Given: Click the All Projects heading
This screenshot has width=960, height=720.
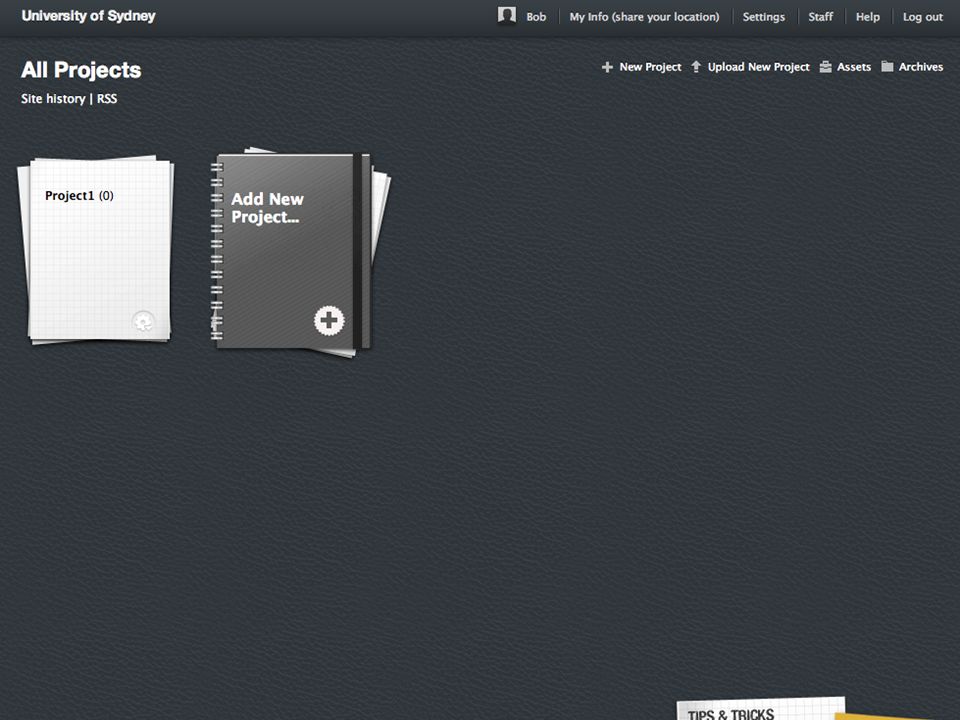Looking at the screenshot, I should tap(81, 70).
